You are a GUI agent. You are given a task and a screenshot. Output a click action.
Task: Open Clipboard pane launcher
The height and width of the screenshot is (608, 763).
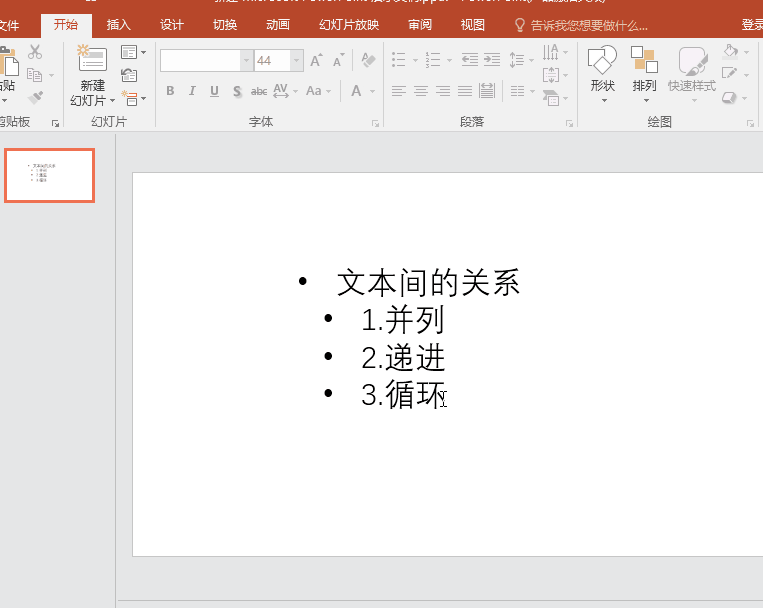[55, 124]
